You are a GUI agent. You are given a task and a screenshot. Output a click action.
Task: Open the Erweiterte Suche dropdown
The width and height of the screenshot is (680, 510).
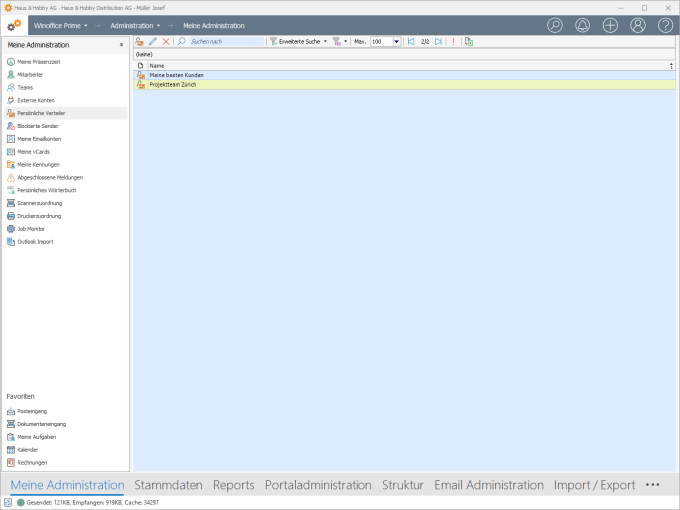point(299,42)
